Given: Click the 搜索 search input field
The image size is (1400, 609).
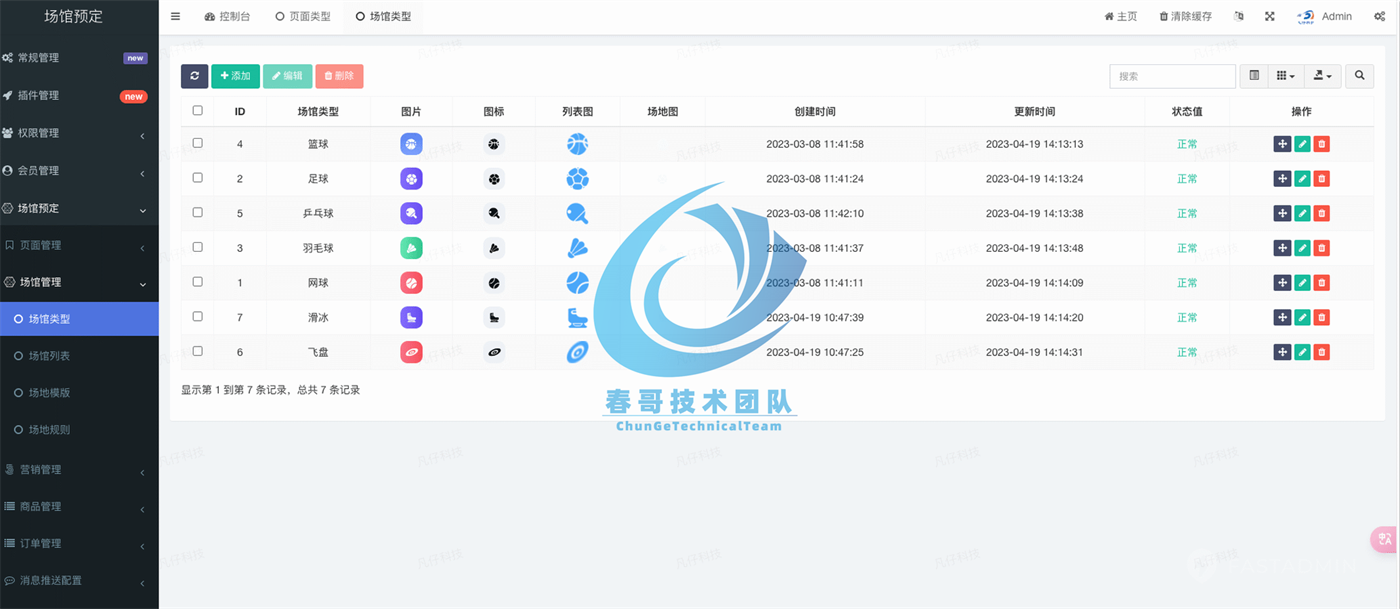Looking at the screenshot, I should (1172, 76).
